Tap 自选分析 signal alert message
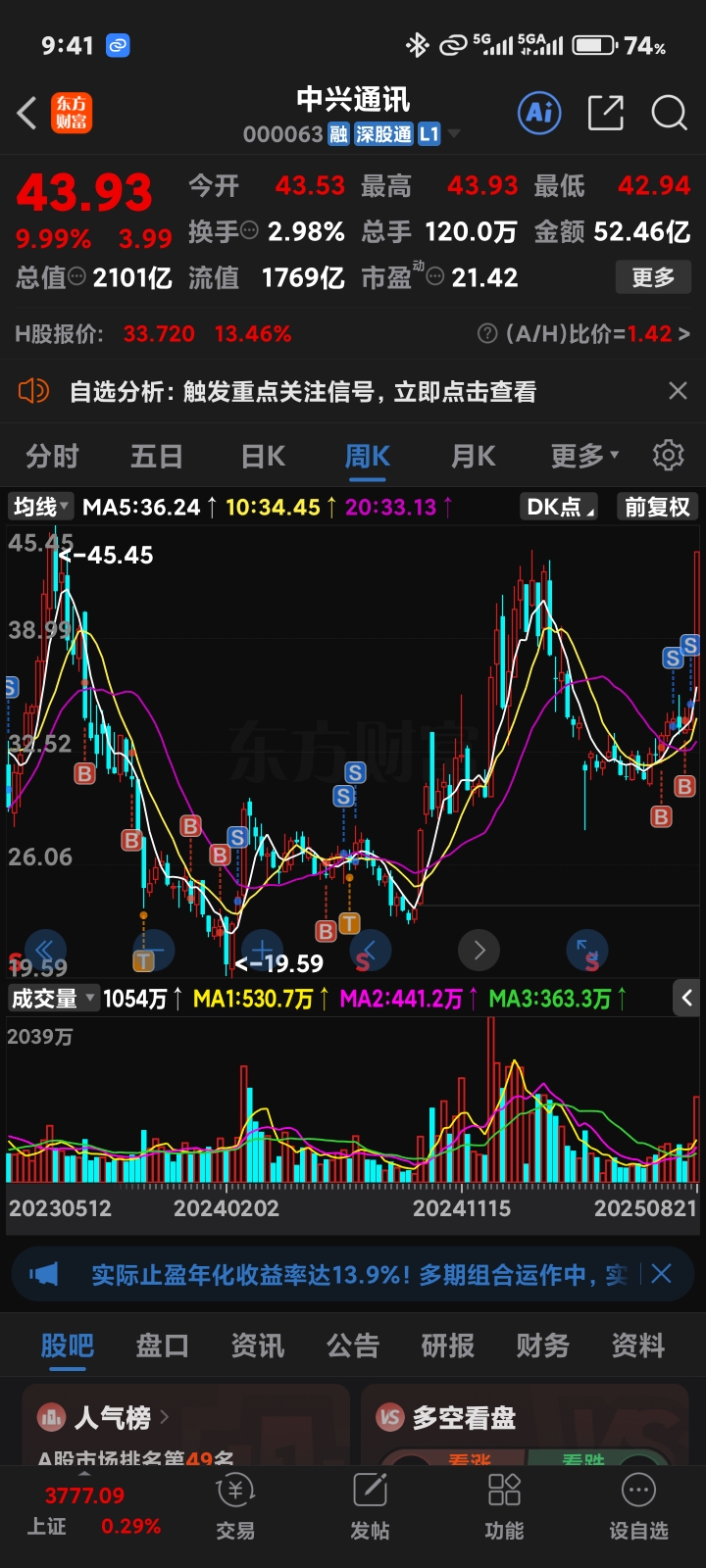 point(303,391)
